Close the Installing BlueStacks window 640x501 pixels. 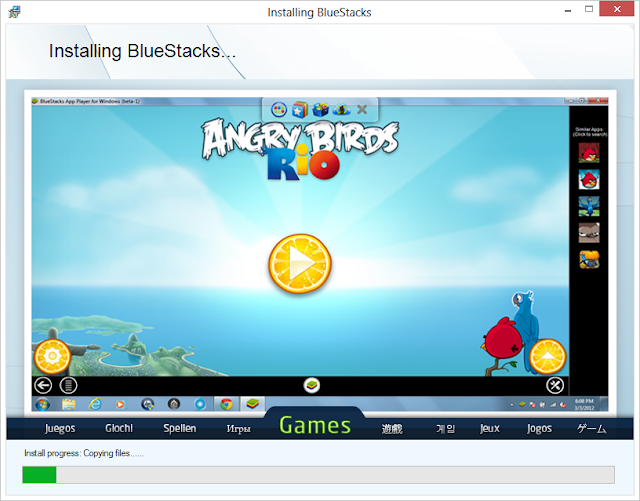[x=617, y=9]
